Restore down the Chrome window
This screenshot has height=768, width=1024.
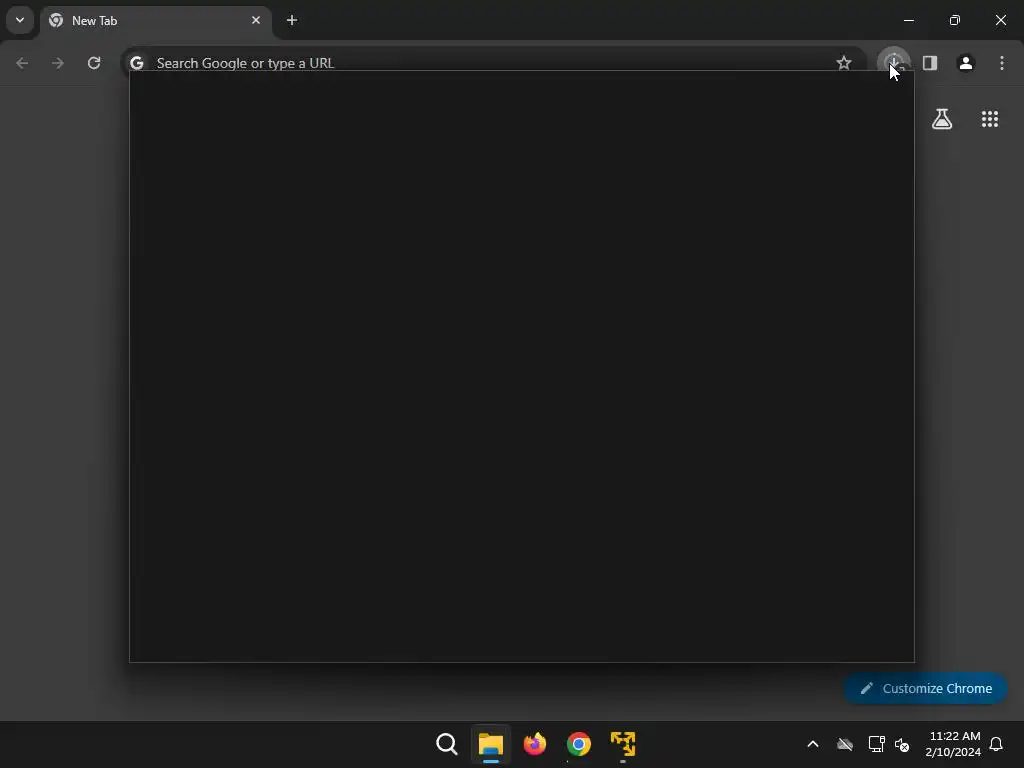pyautogui.click(x=955, y=20)
